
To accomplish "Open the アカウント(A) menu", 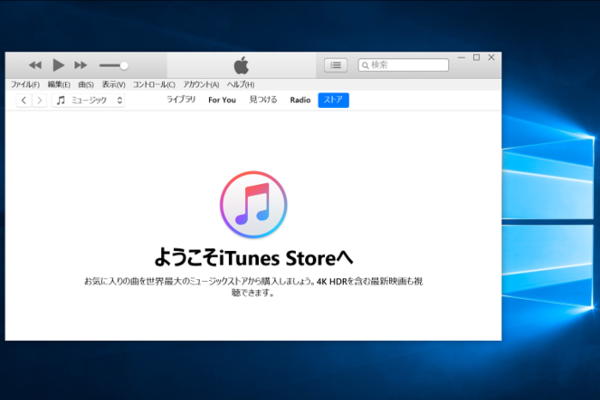I will point(201,84).
